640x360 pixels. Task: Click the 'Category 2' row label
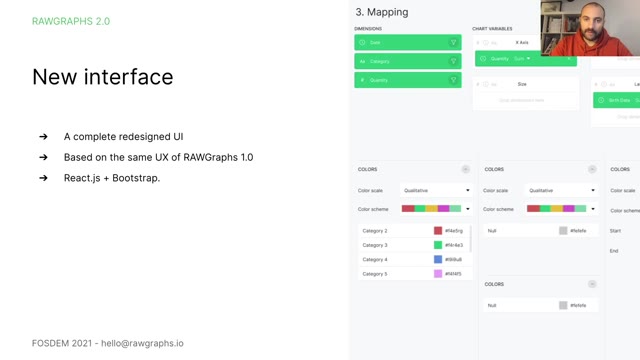[x=375, y=231]
